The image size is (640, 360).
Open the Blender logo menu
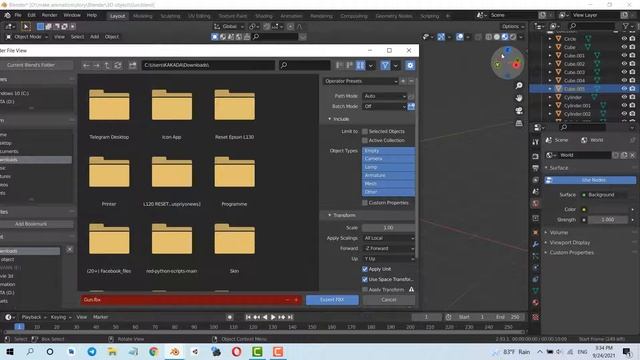[x=7, y=16]
